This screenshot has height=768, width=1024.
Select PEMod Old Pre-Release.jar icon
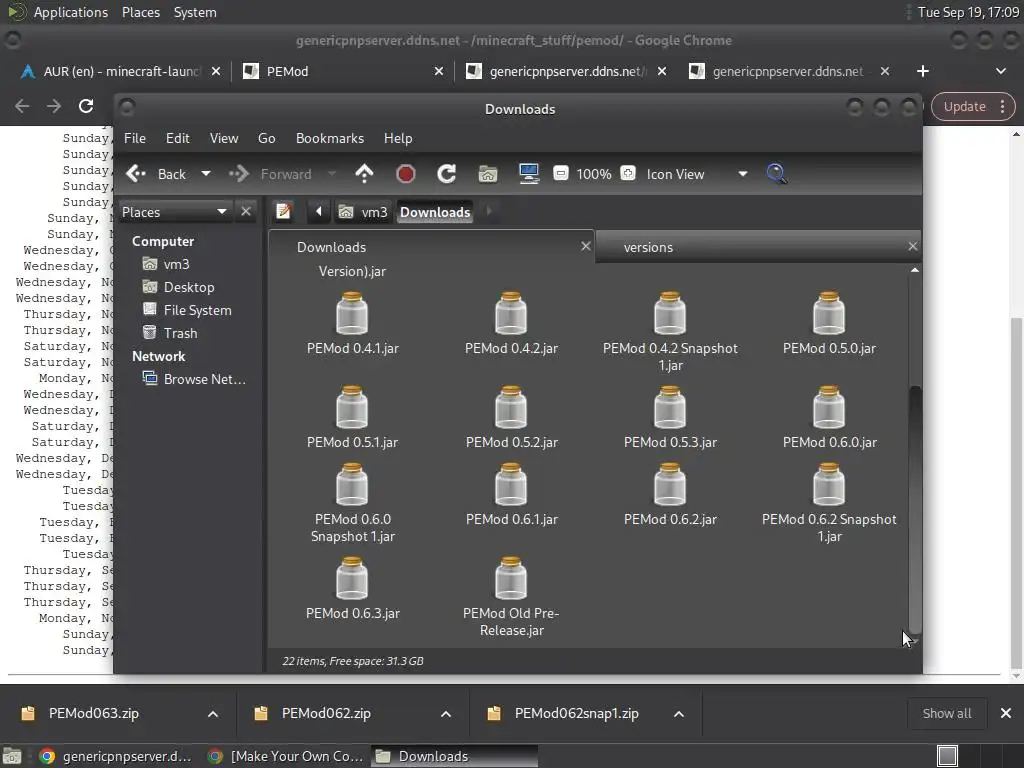(511, 579)
